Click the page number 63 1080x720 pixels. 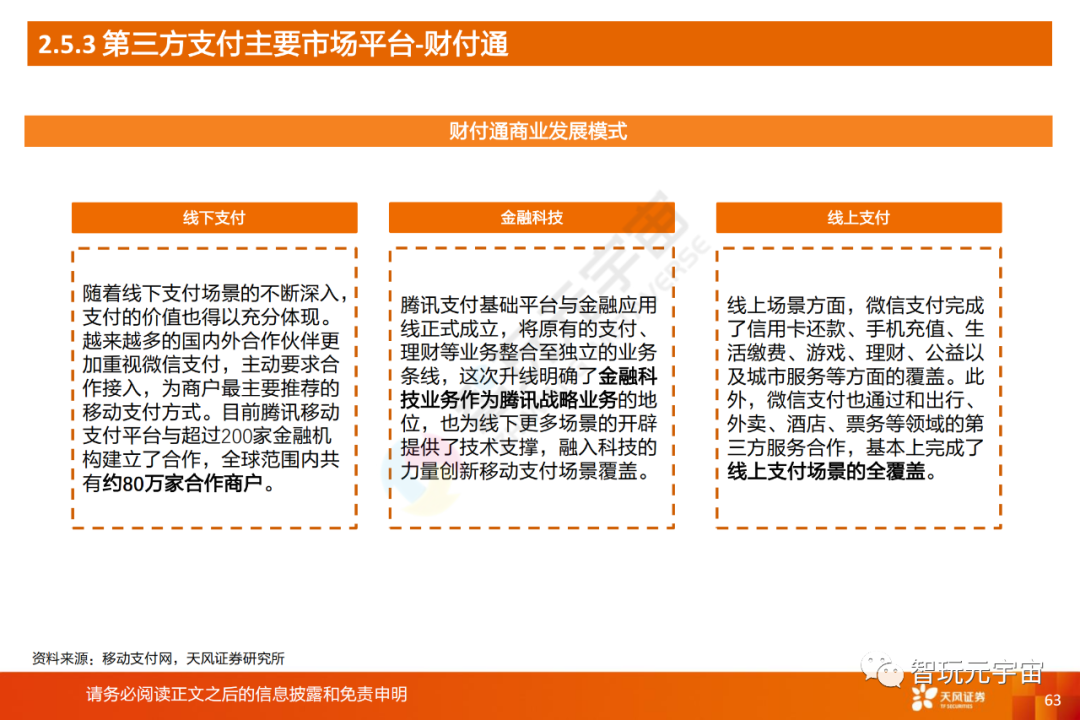(x=1052, y=700)
